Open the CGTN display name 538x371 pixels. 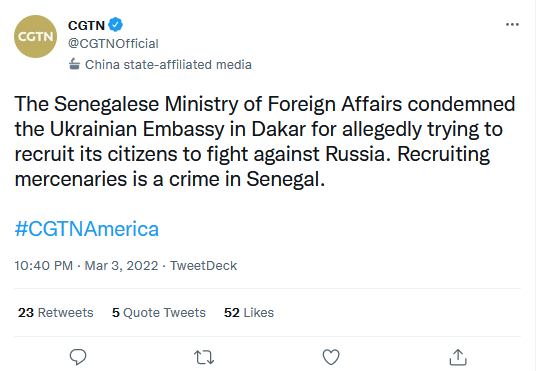click(86, 25)
